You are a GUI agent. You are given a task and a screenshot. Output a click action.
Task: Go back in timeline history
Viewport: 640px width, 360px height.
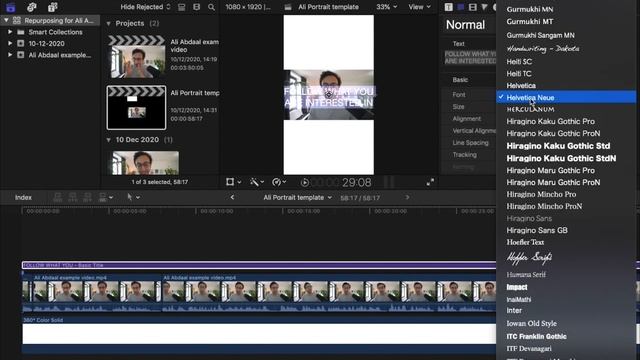[x=232, y=197]
